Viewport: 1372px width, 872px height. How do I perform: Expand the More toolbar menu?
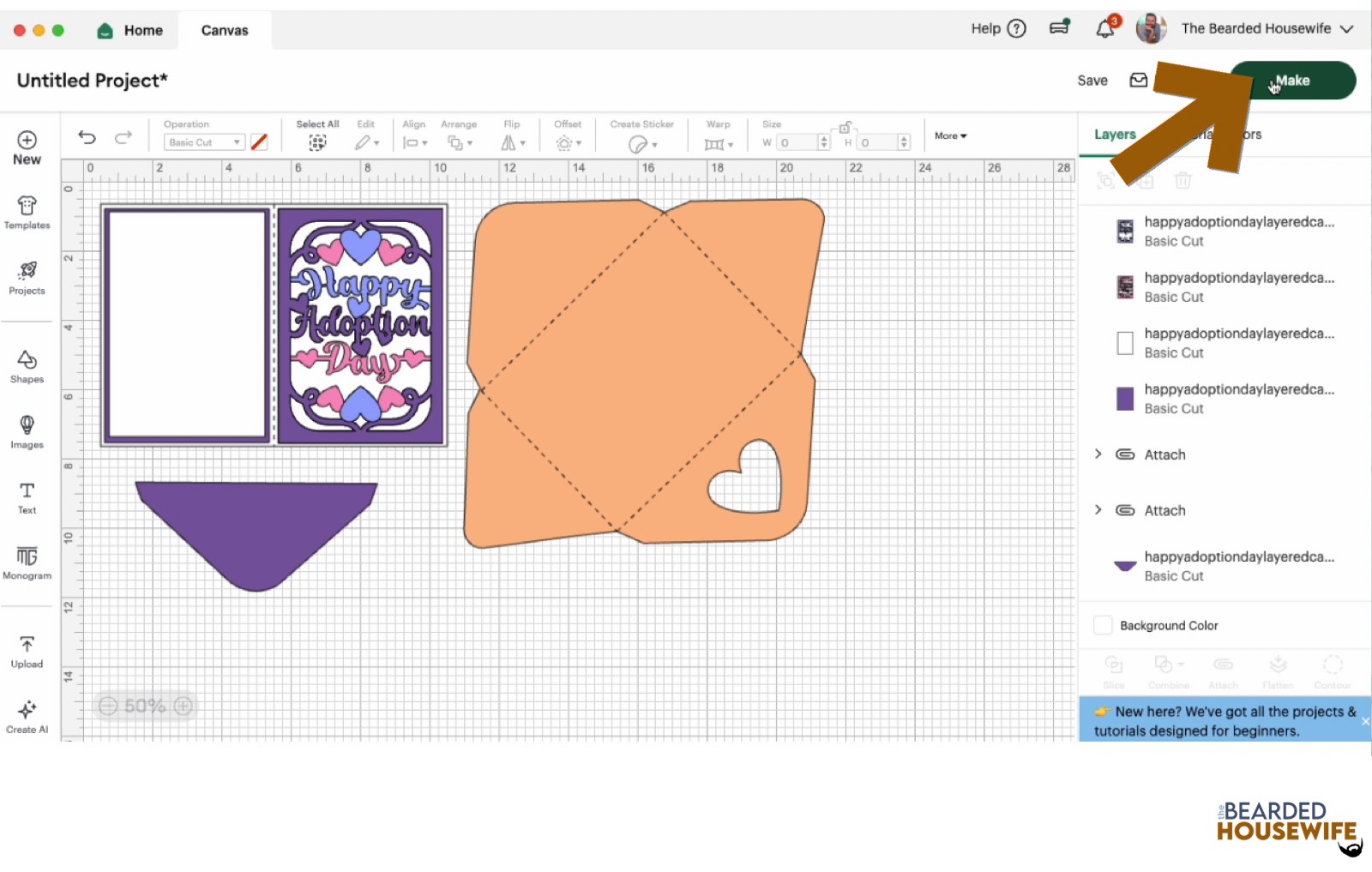click(x=950, y=135)
